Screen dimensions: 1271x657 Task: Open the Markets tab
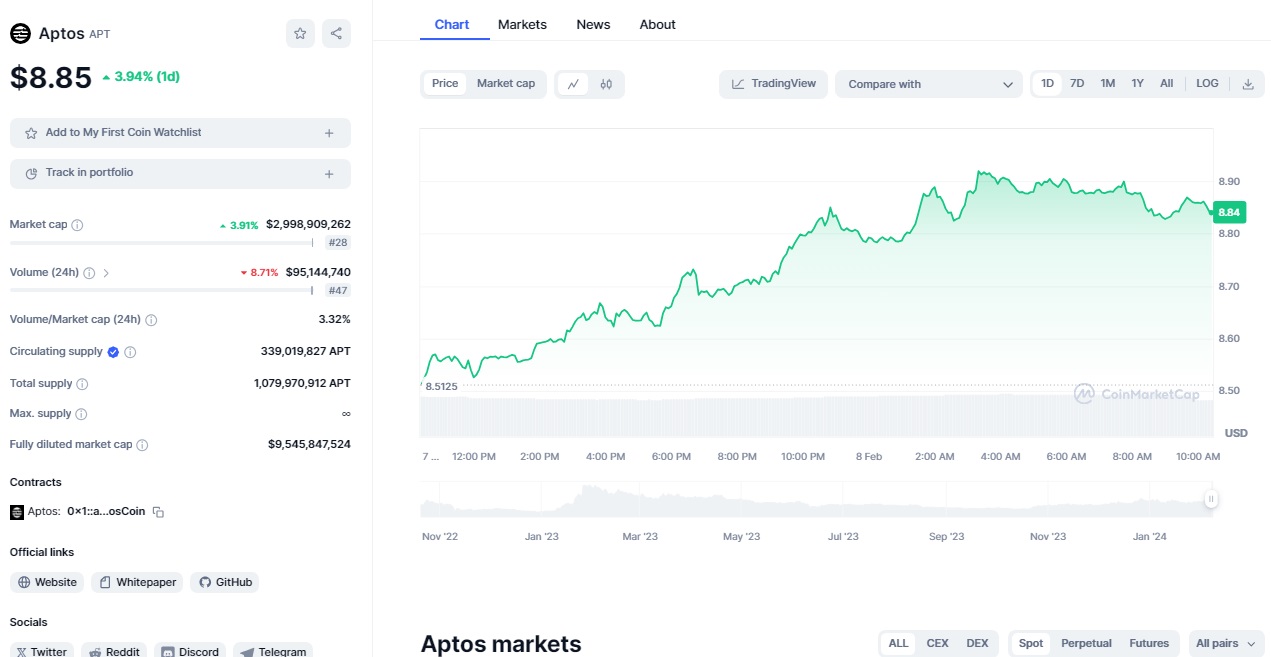click(522, 24)
